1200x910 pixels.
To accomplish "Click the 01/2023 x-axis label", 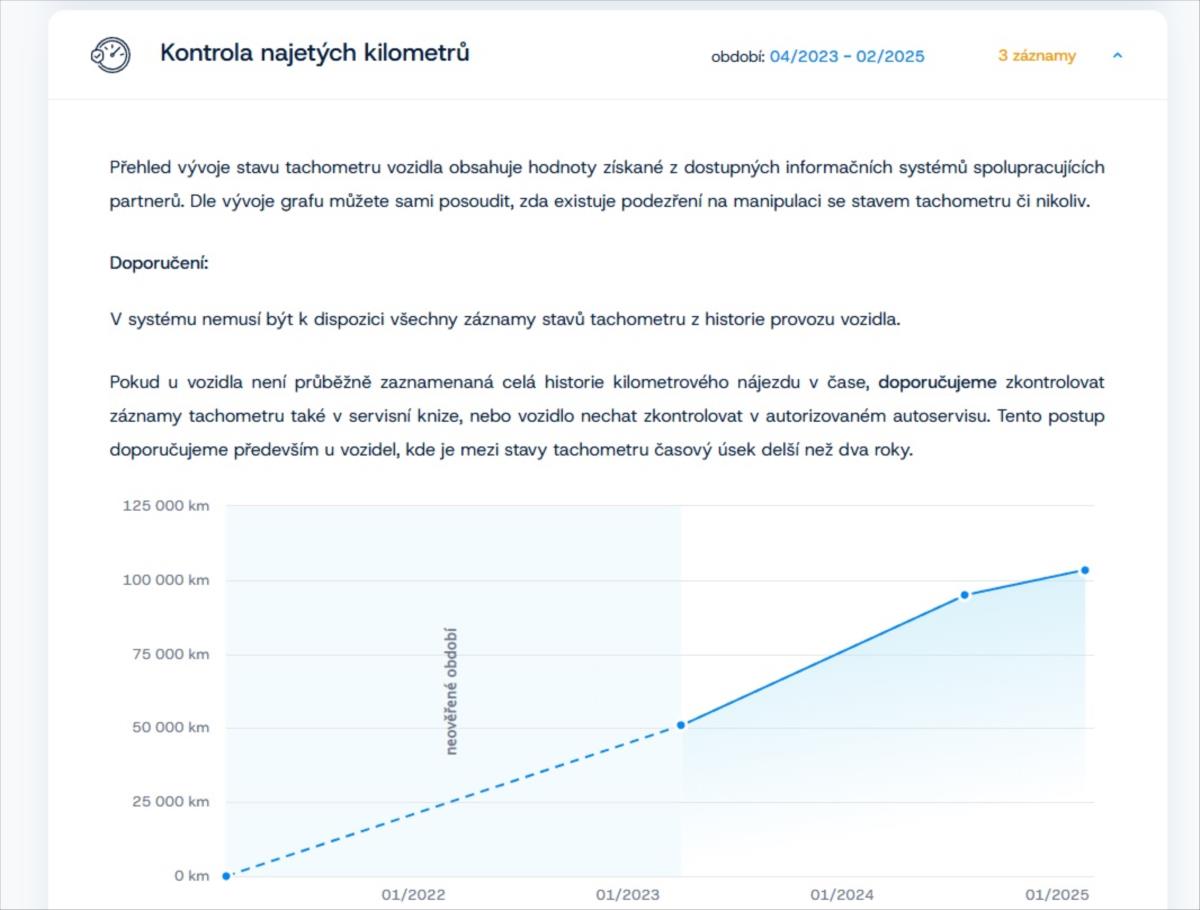I will 627,895.
